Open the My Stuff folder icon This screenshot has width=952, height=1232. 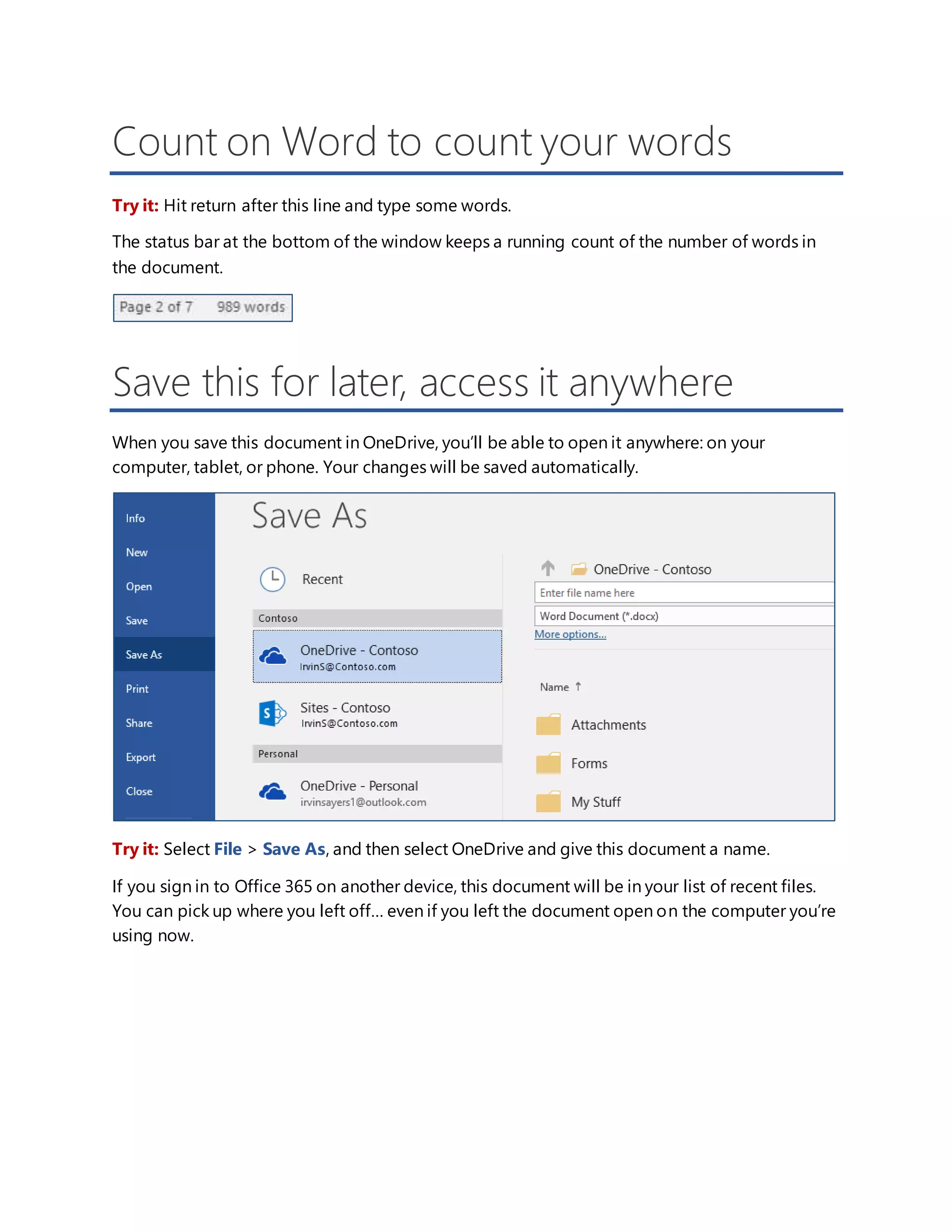[x=548, y=801]
